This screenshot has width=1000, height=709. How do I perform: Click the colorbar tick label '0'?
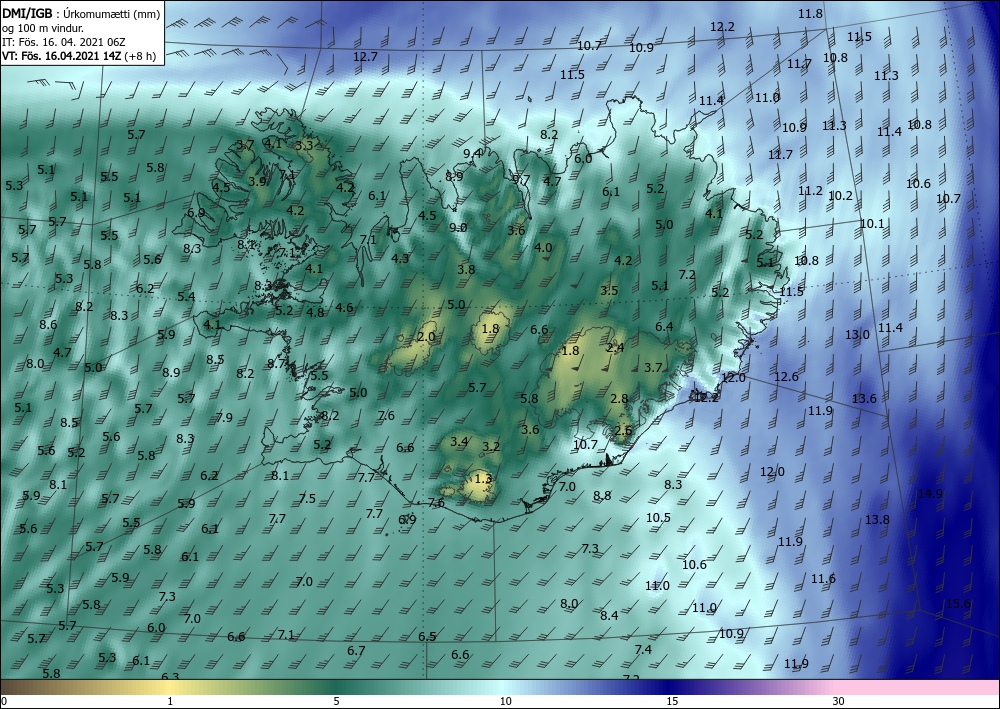click(4, 701)
